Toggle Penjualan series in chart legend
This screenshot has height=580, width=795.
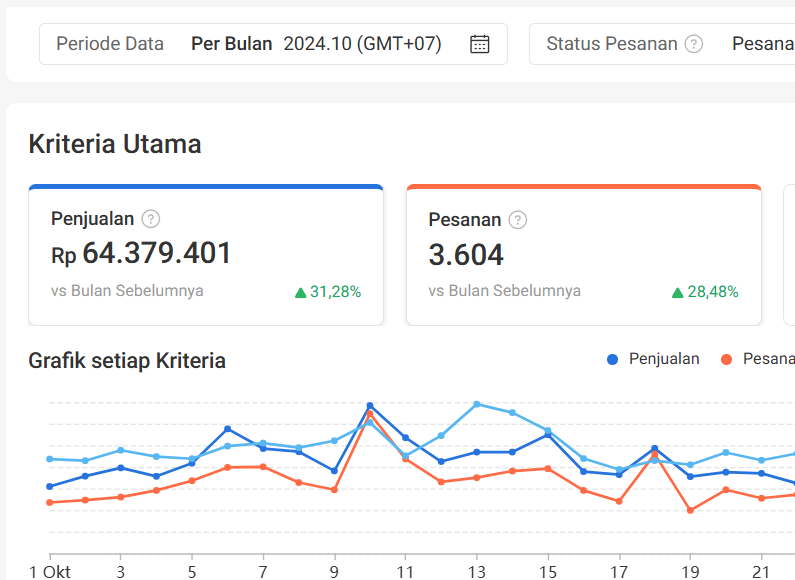point(653,359)
